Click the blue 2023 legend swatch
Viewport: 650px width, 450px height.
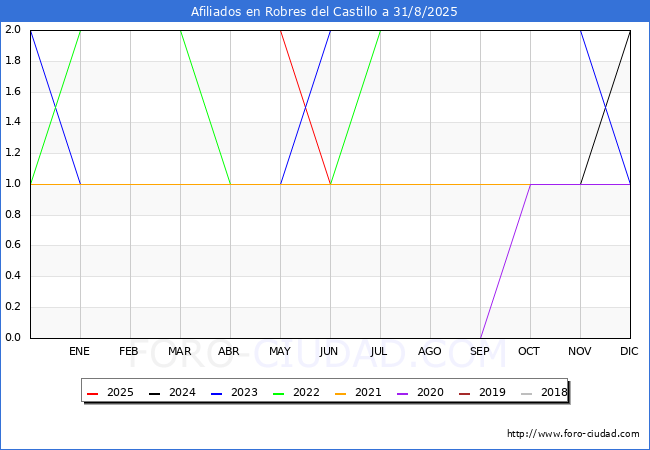pyautogui.click(x=216, y=394)
